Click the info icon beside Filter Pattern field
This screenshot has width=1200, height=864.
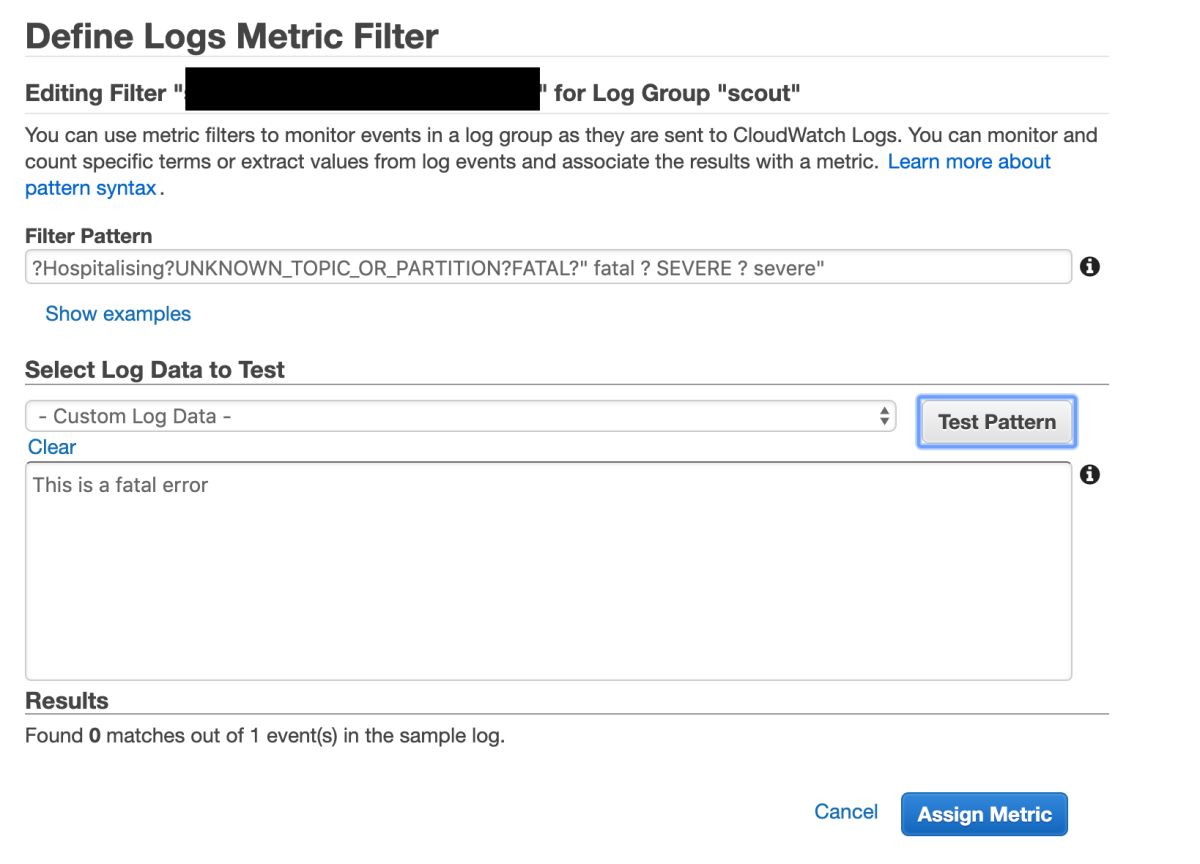click(x=1090, y=267)
